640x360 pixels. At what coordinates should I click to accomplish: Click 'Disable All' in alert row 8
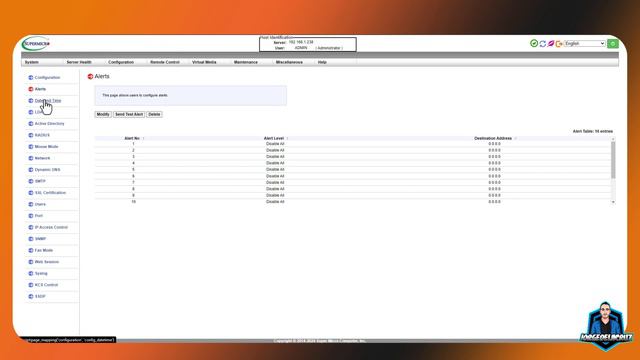pyautogui.click(x=275, y=189)
